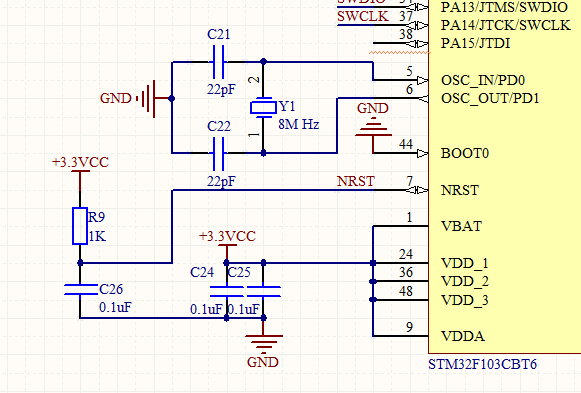Click 0.1uF value of C26

(x=115, y=307)
